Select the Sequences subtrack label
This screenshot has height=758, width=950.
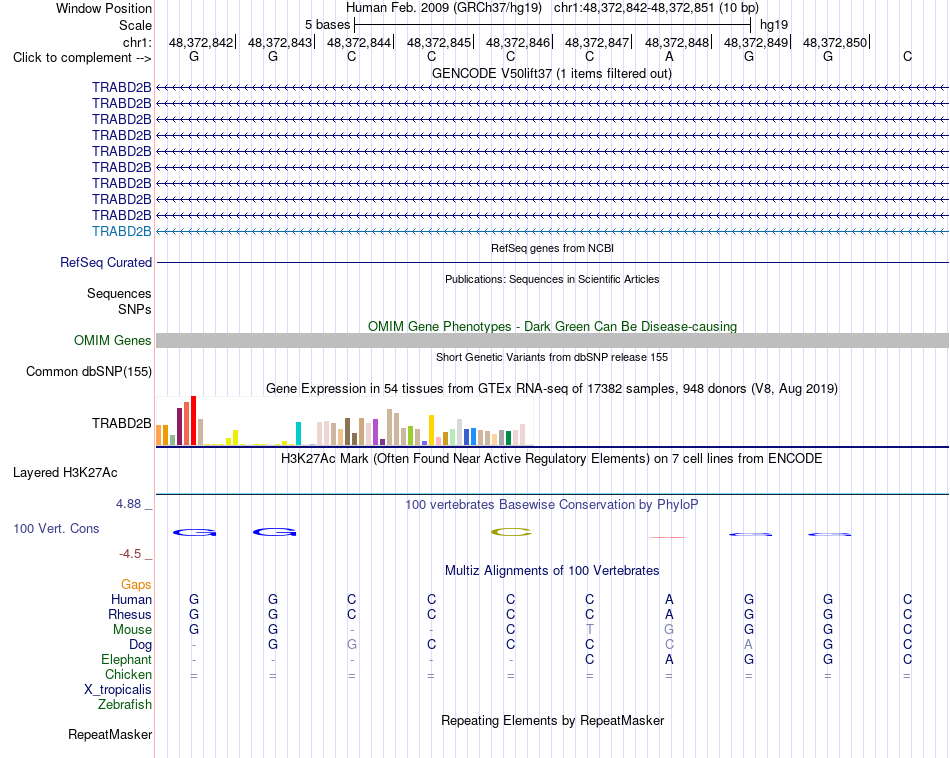pyautogui.click(x=119, y=293)
